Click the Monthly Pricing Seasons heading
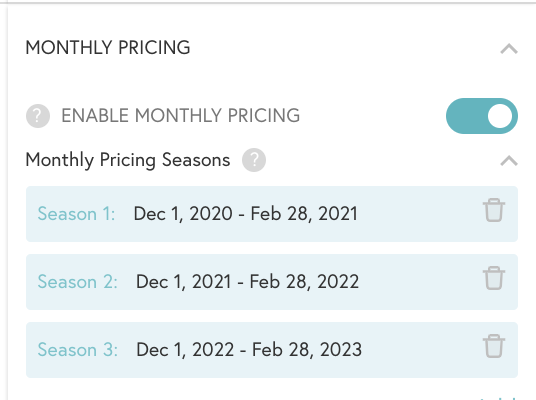The image size is (536, 400). click(128, 160)
